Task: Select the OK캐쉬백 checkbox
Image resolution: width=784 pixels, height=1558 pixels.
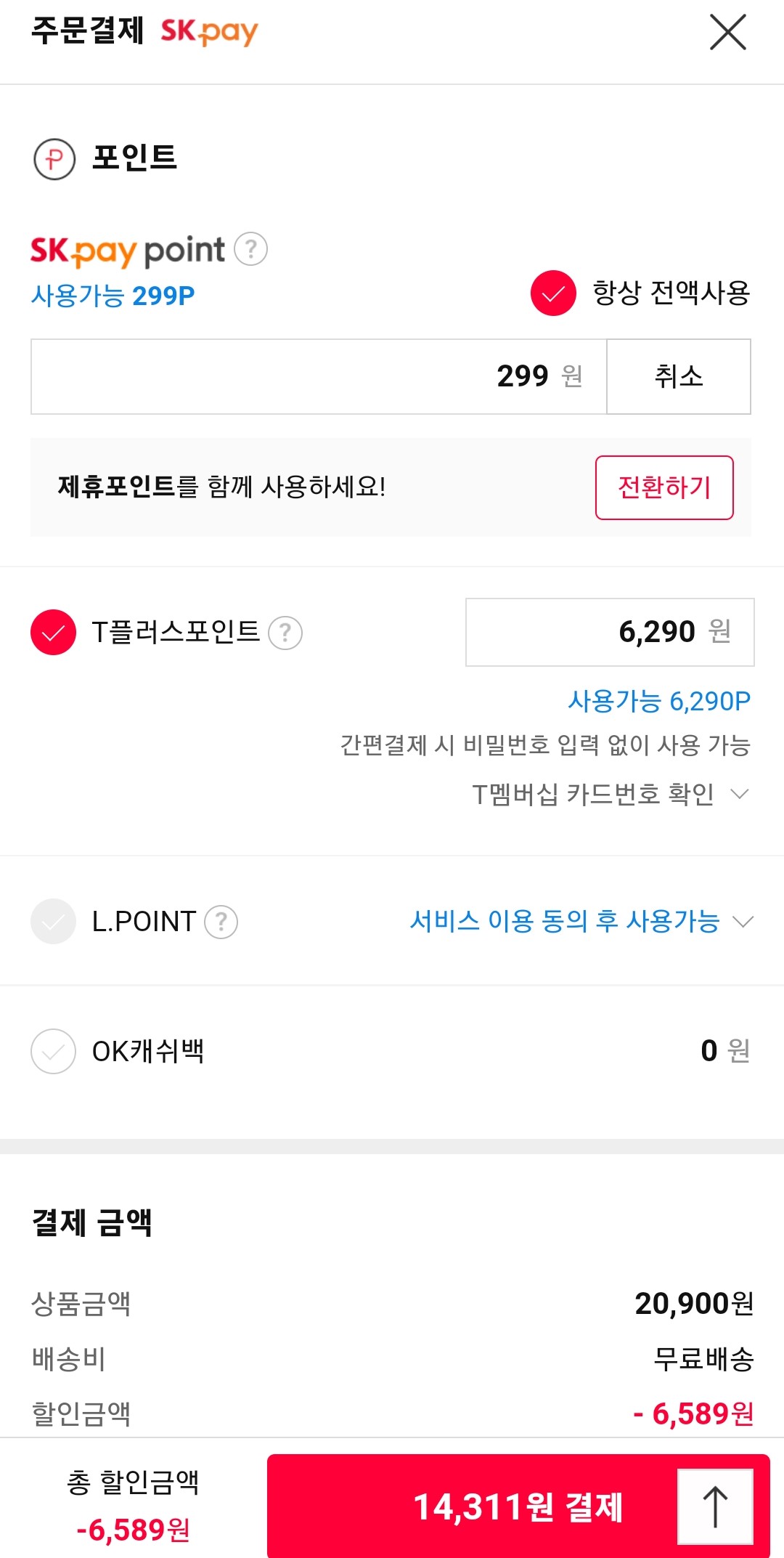Action: tap(53, 1051)
